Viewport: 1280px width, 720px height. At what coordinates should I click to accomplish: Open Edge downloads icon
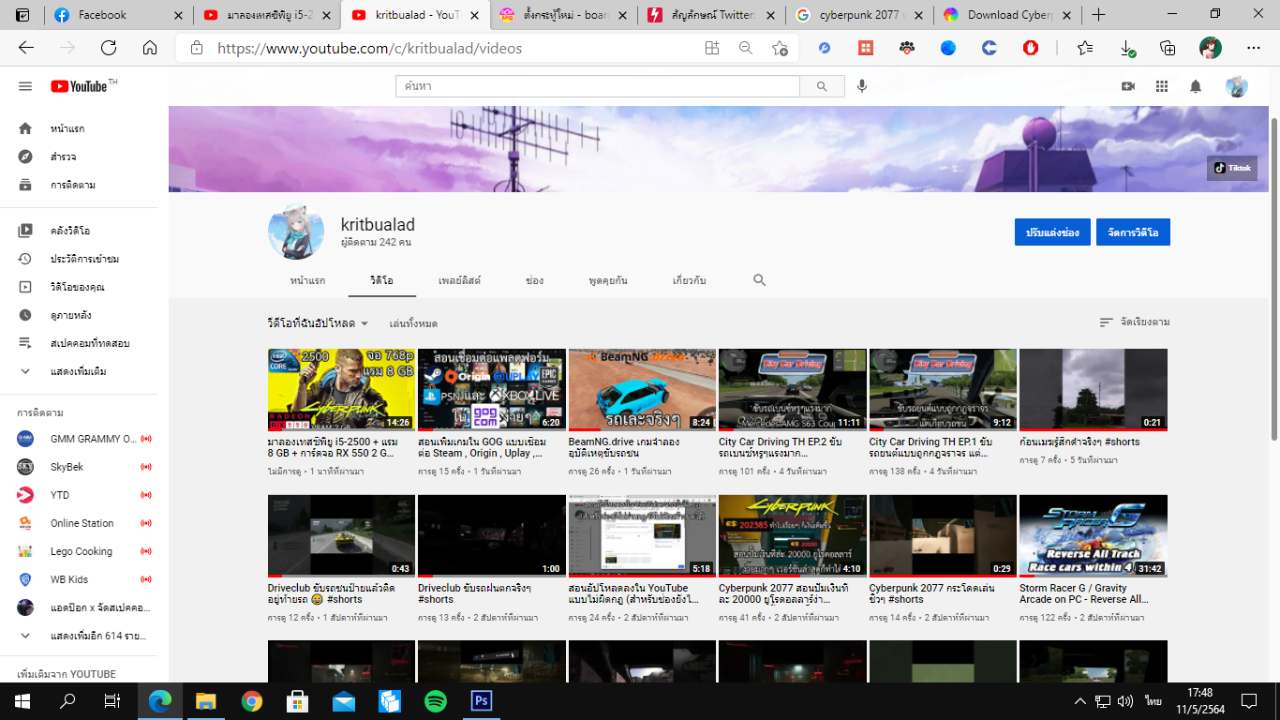pos(1127,48)
